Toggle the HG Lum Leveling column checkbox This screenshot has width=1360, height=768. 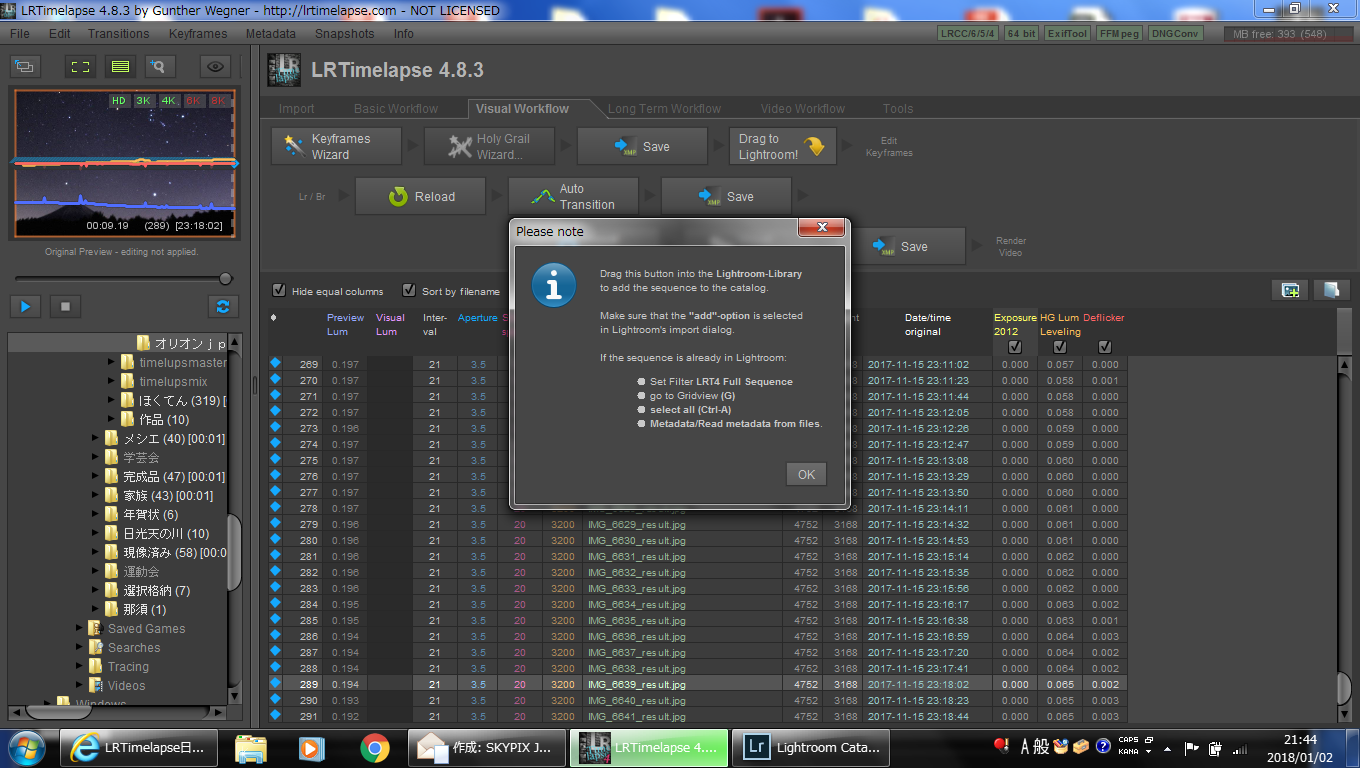point(1060,347)
